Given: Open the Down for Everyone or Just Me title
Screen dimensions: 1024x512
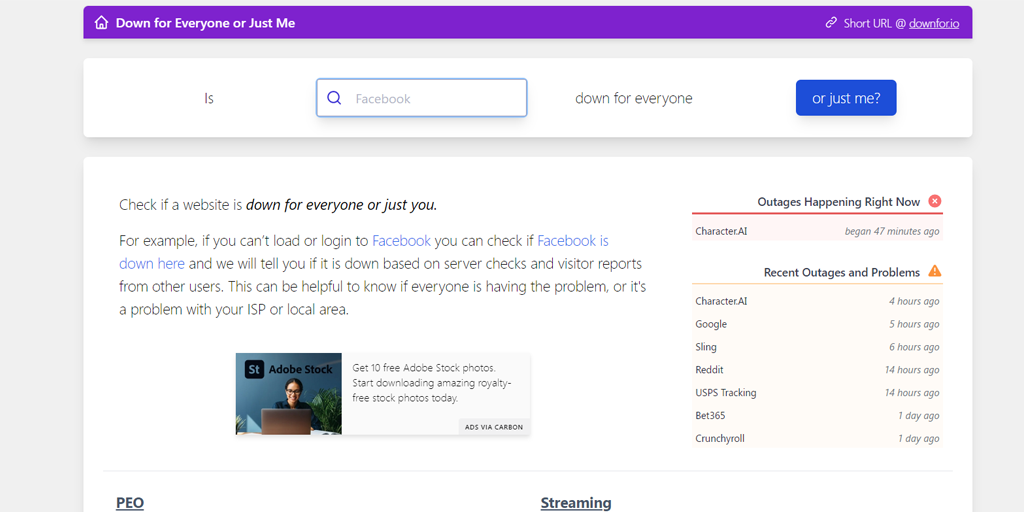Looking at the screenshot, I should click(x=205, y=23).
